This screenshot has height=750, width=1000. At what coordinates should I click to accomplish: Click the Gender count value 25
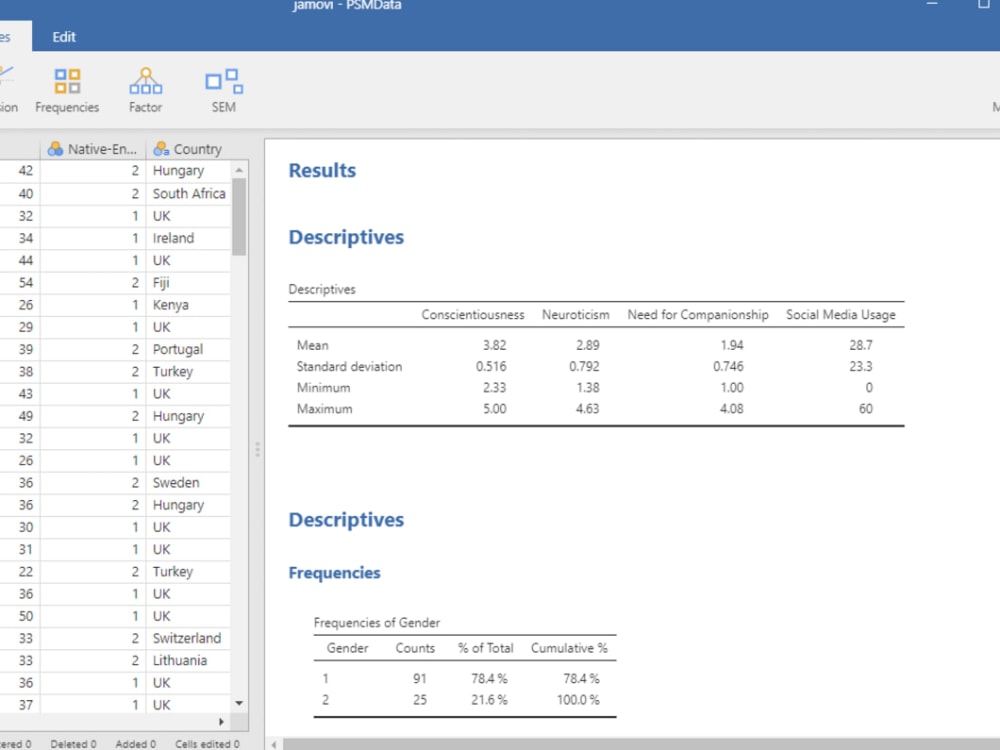[419, 700]
